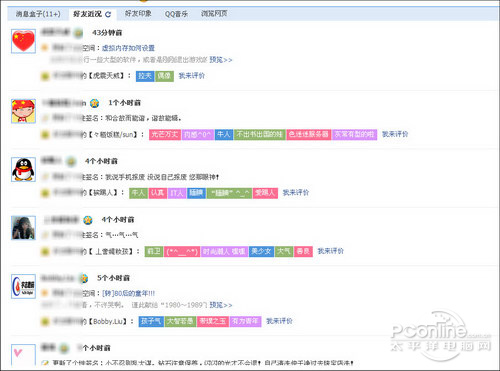The image size is (500, 371).
Task: Click the impression icon before 【缺陷人】
Action: [x=45, y=193]
